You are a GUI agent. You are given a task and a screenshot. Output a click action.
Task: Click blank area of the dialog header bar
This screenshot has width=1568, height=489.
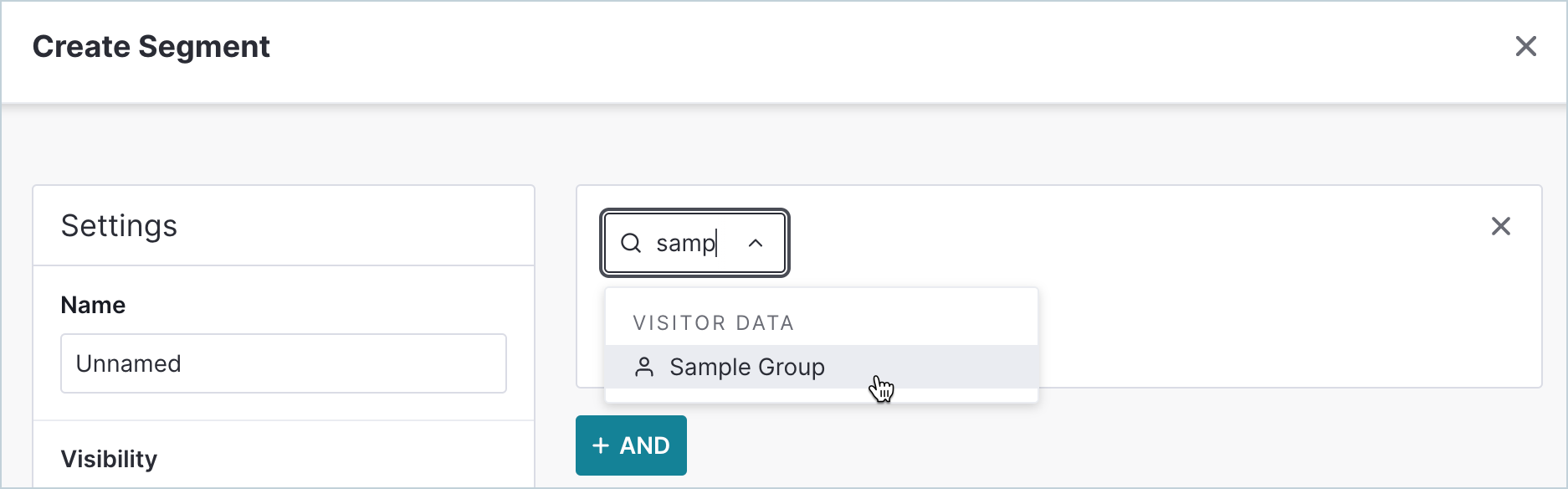click(x=837, y=50)
